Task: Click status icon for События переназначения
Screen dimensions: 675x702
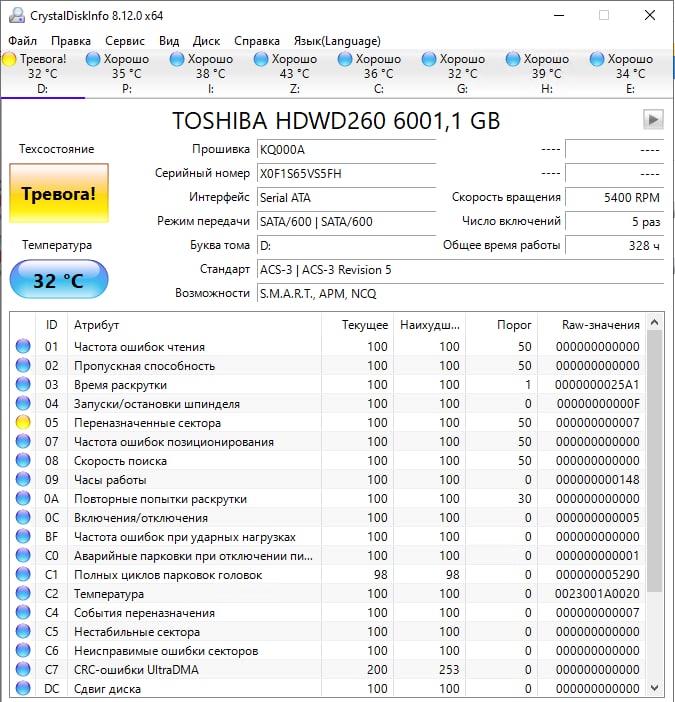Action: pos(23,612)
